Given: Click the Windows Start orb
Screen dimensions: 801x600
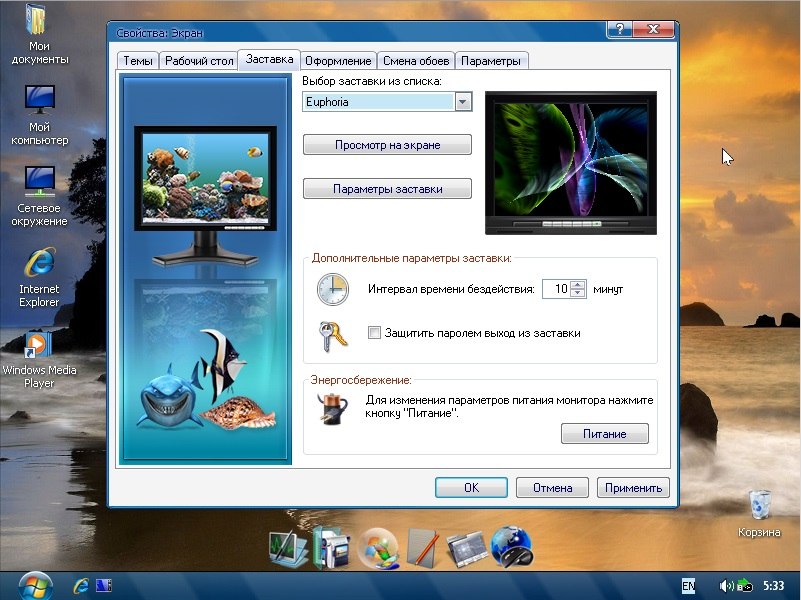Looking at the screenshot, I should [x=35, y=584].
